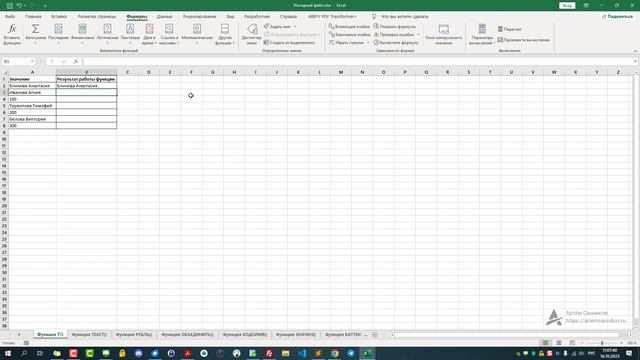The width and height of the screenshot is (640, 360).
Task: Click the Select All corner button
Action: pos(4,72)
